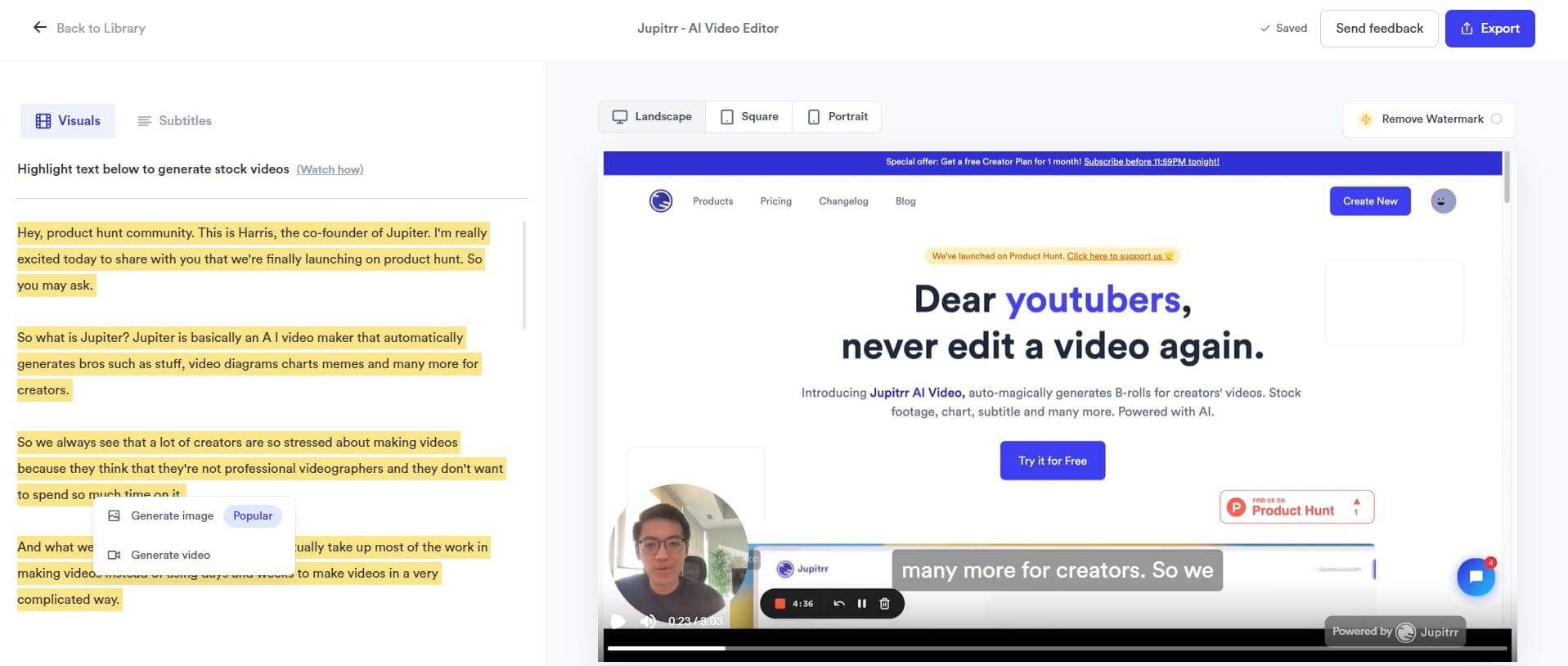
Task: Mute the video with speaker icon
Action: pyautogui.click(x=648, y=621)
